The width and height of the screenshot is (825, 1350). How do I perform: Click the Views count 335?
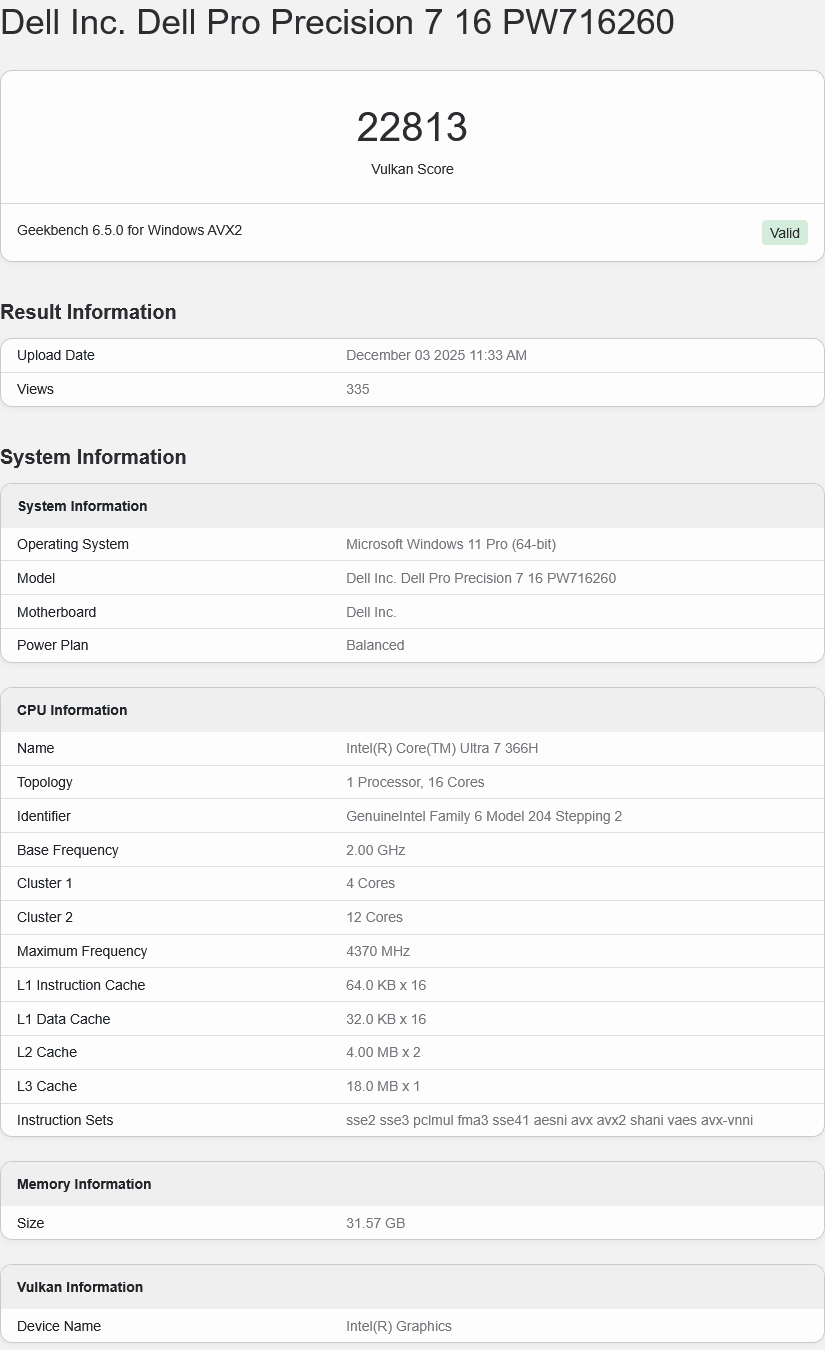pos(358,390)
